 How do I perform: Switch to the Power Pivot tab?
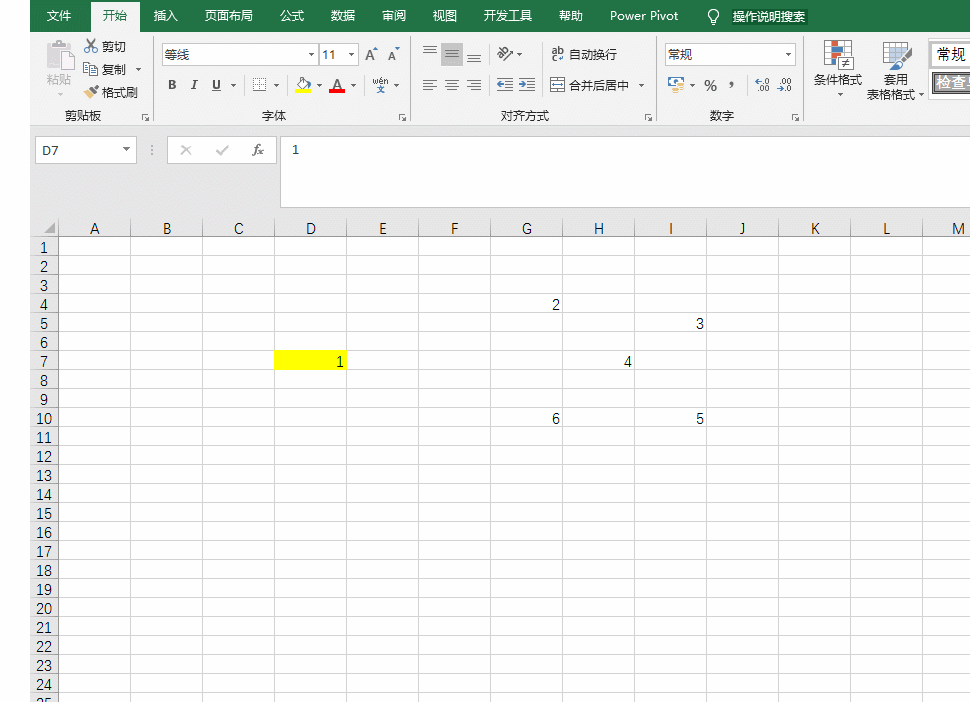click(x=643, y=15)
